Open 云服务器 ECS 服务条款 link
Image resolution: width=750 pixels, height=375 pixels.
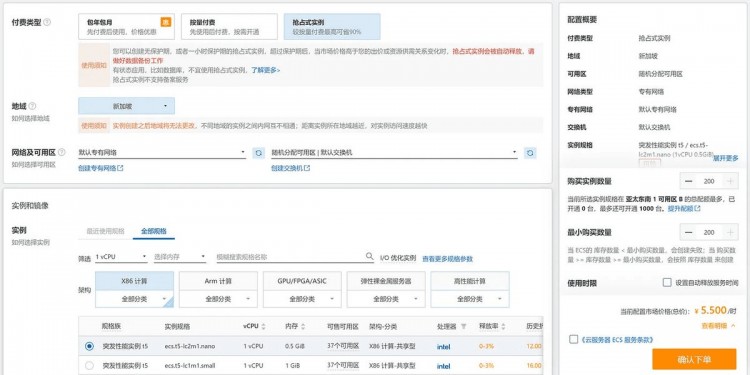617,340
